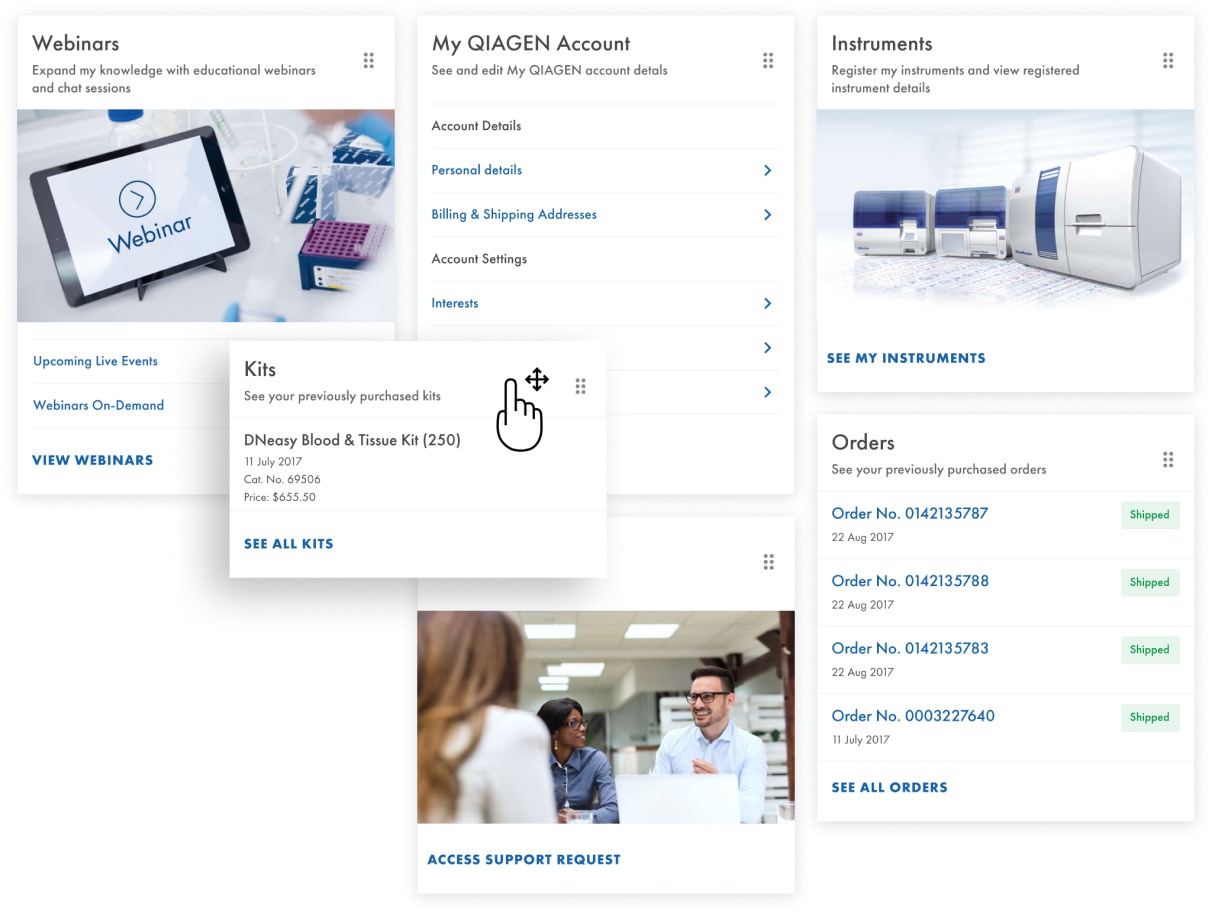This screenshot has height=914, width=1212.
Task: Click Shipped badge for Order 0142135788
Action: (x=1149, y=582)
